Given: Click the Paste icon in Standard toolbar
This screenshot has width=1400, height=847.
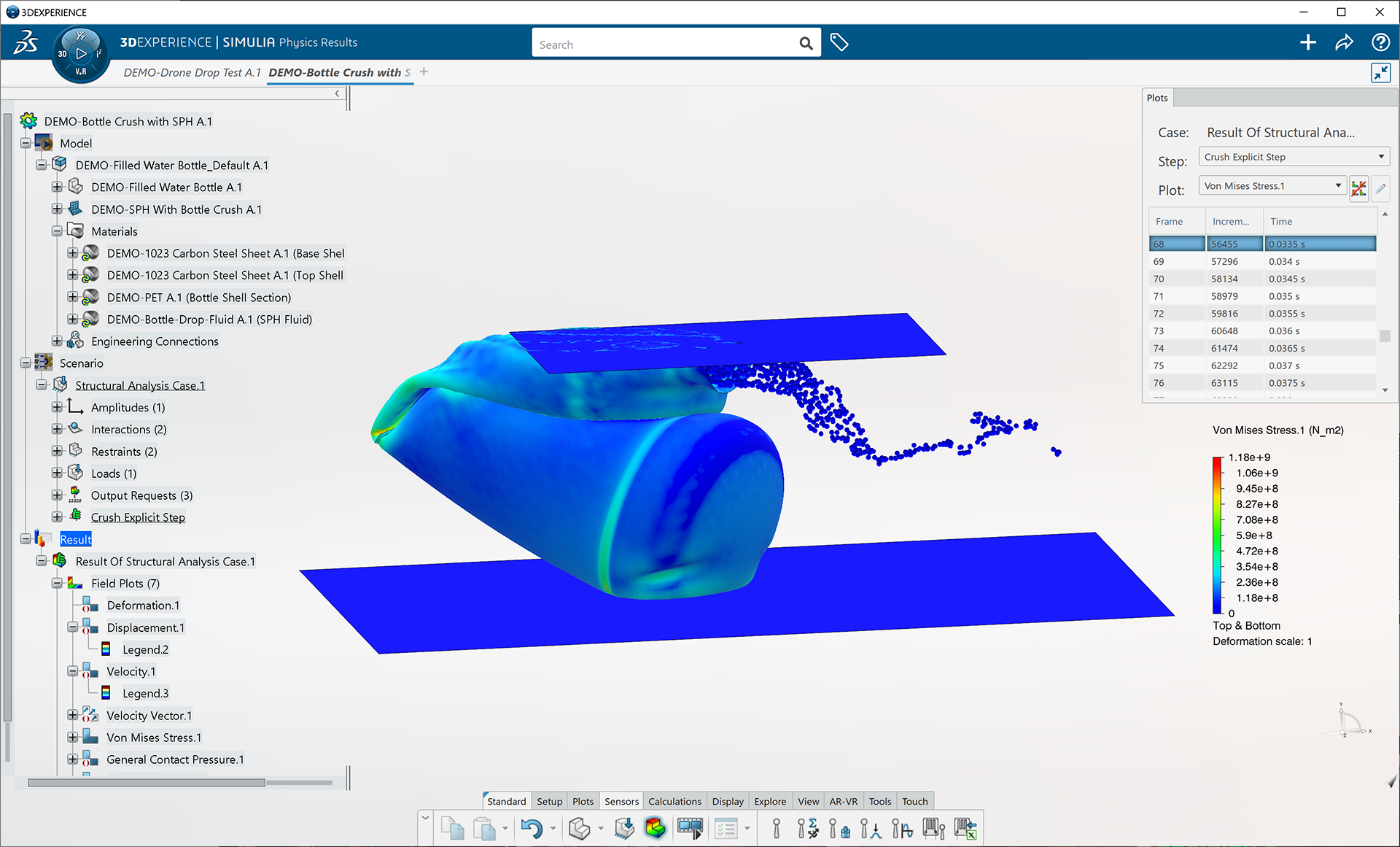Looking at the screenshot, I should (x=484, y=829).
